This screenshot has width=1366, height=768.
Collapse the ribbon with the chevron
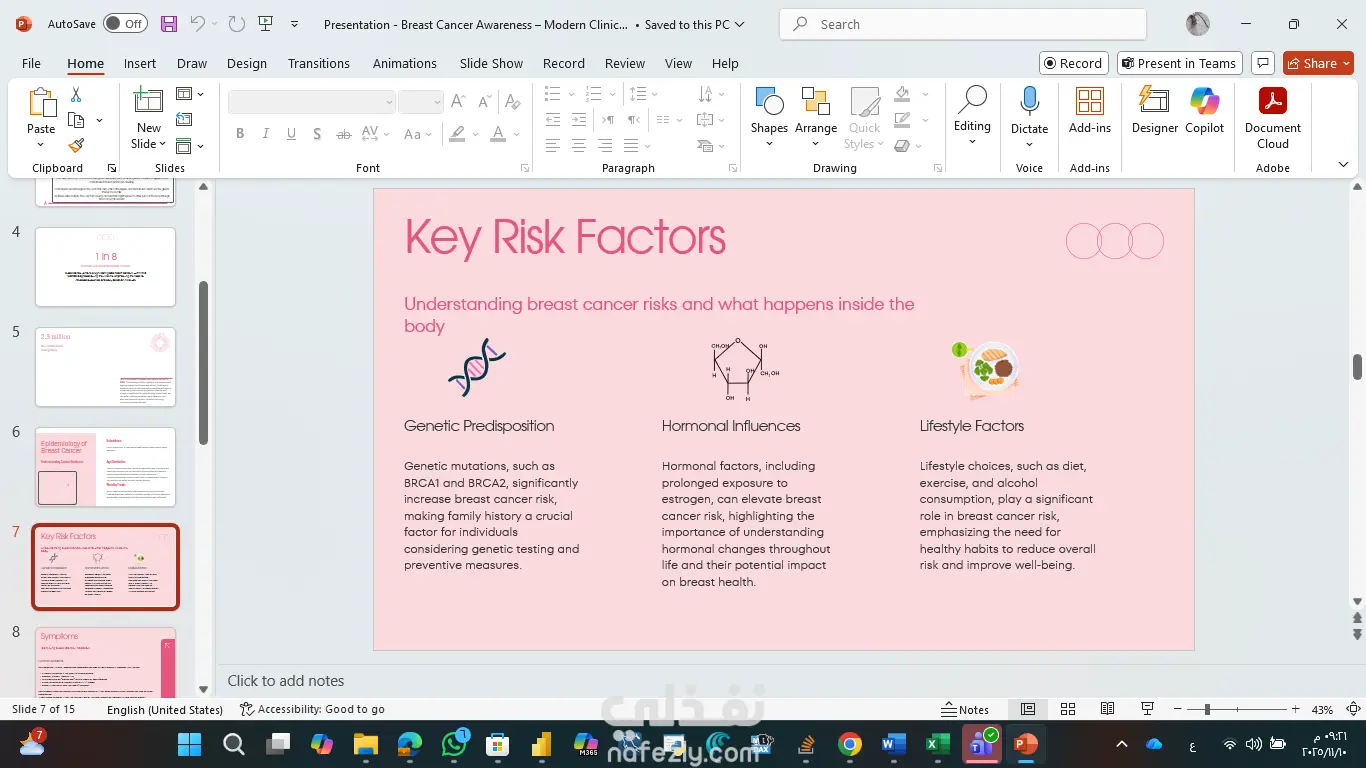1343,165
